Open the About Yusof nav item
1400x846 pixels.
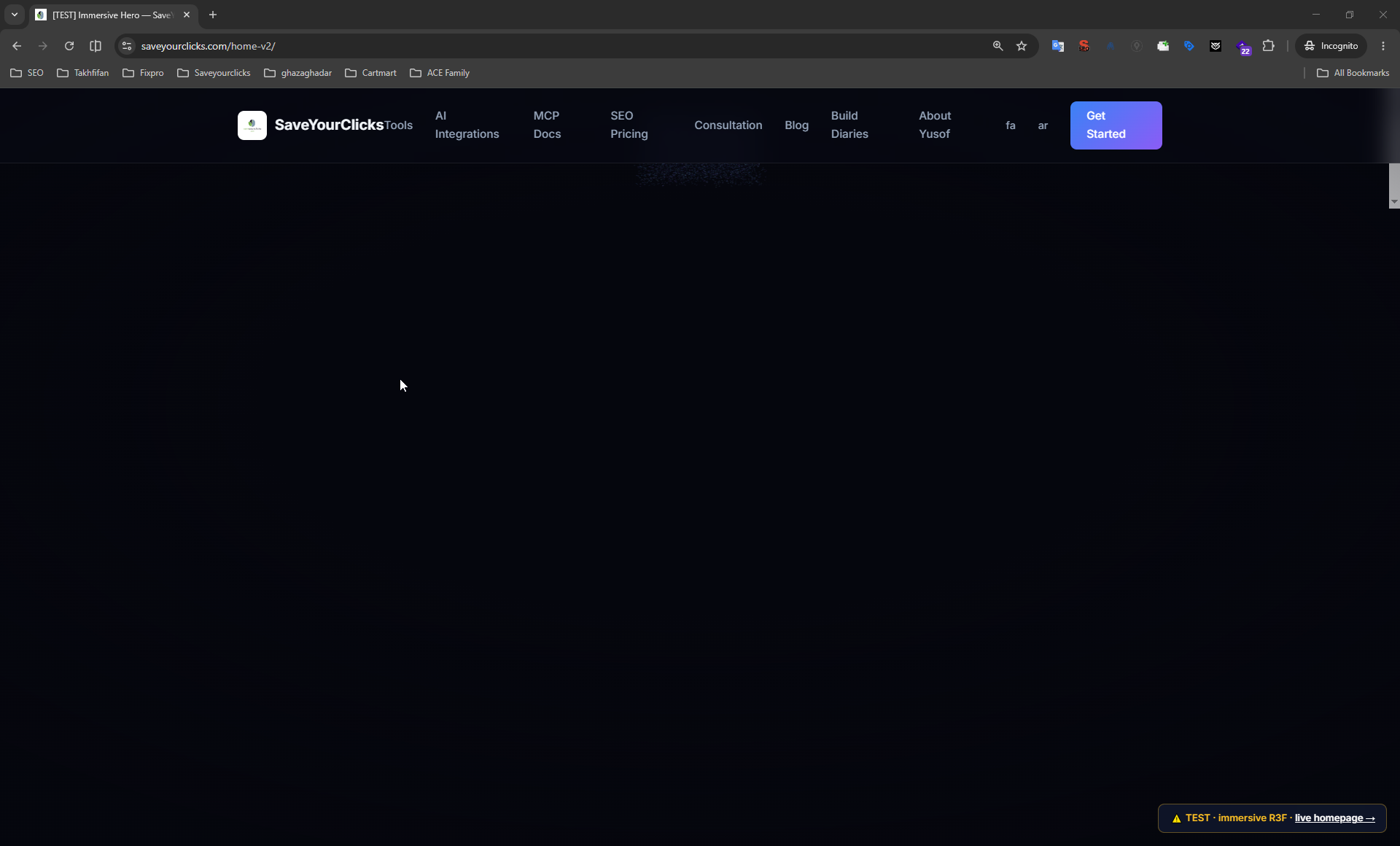pyautogui.click(x=936, y=125)
